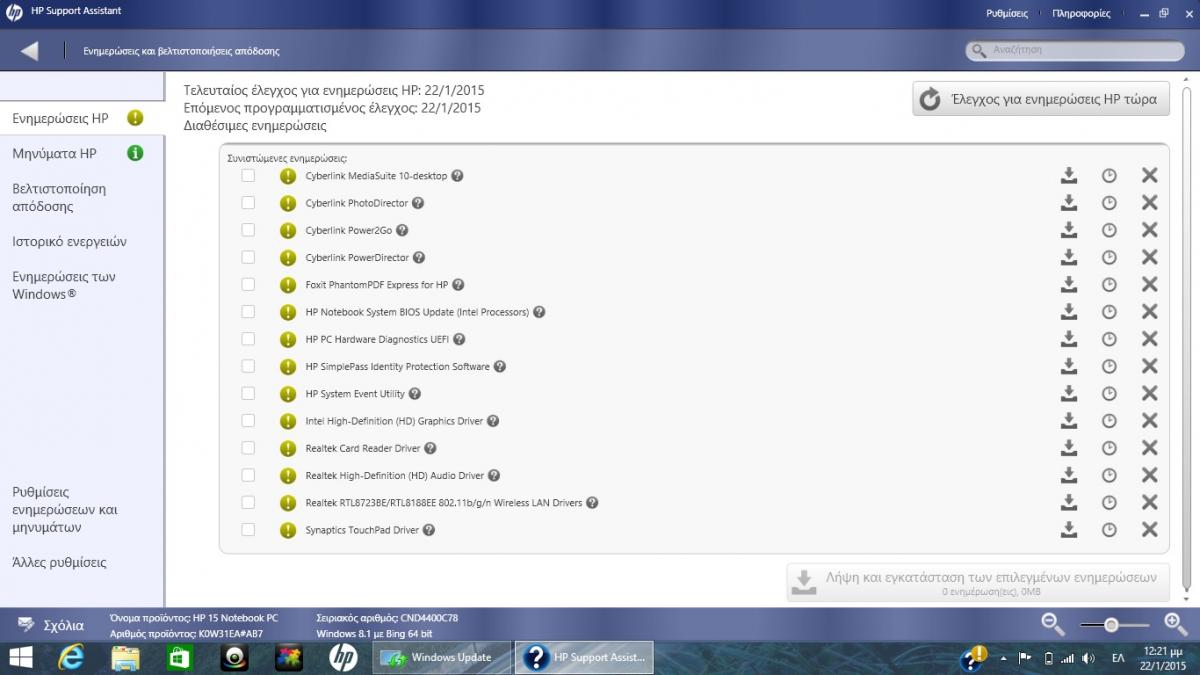The width and height of the screenshot is (1200, 675).
Task: Click Λήψη και εγκατάσταση επιλεγμένων ενημερώσεων
Action: click(x=978, y=582)
